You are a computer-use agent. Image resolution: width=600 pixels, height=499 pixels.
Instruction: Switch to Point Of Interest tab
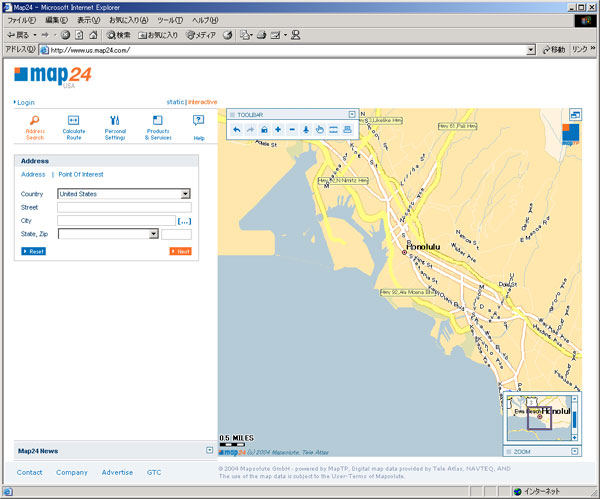pyautogui.click(x=81, y=174)
